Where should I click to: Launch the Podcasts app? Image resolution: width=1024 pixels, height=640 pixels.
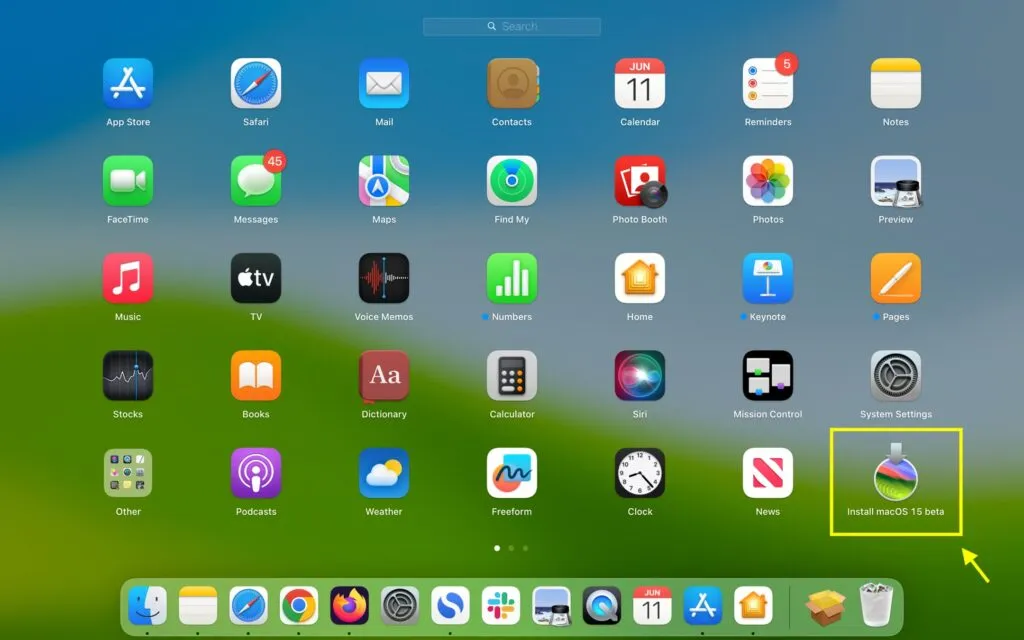[x=256, y=473]
